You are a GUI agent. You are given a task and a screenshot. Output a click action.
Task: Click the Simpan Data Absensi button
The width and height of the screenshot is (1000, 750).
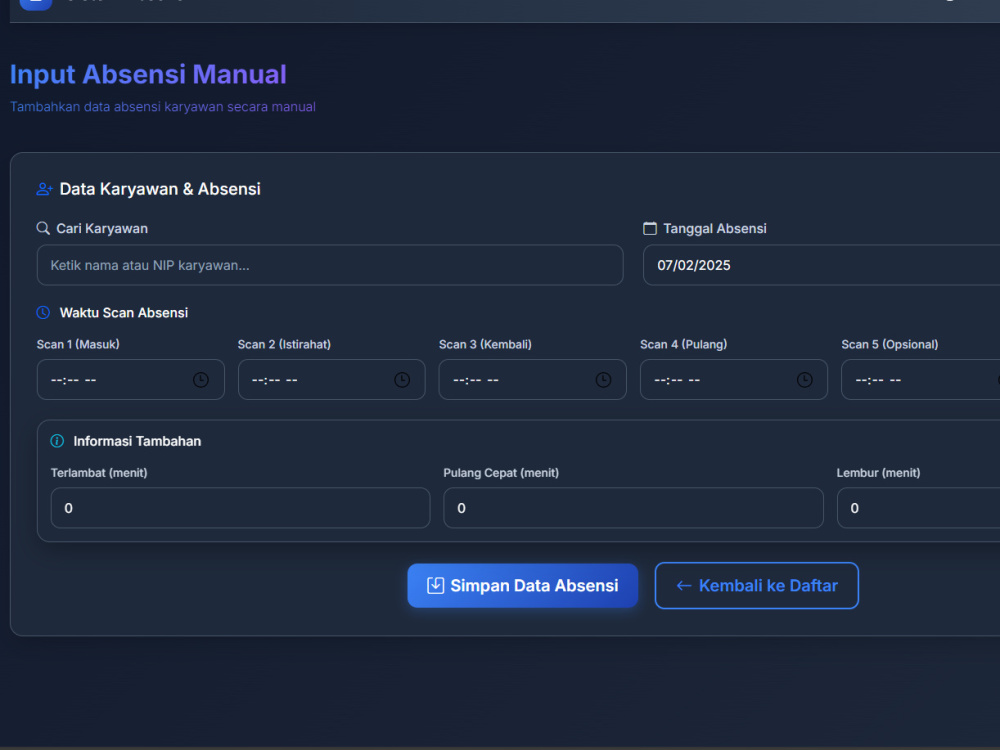point(523,585)
